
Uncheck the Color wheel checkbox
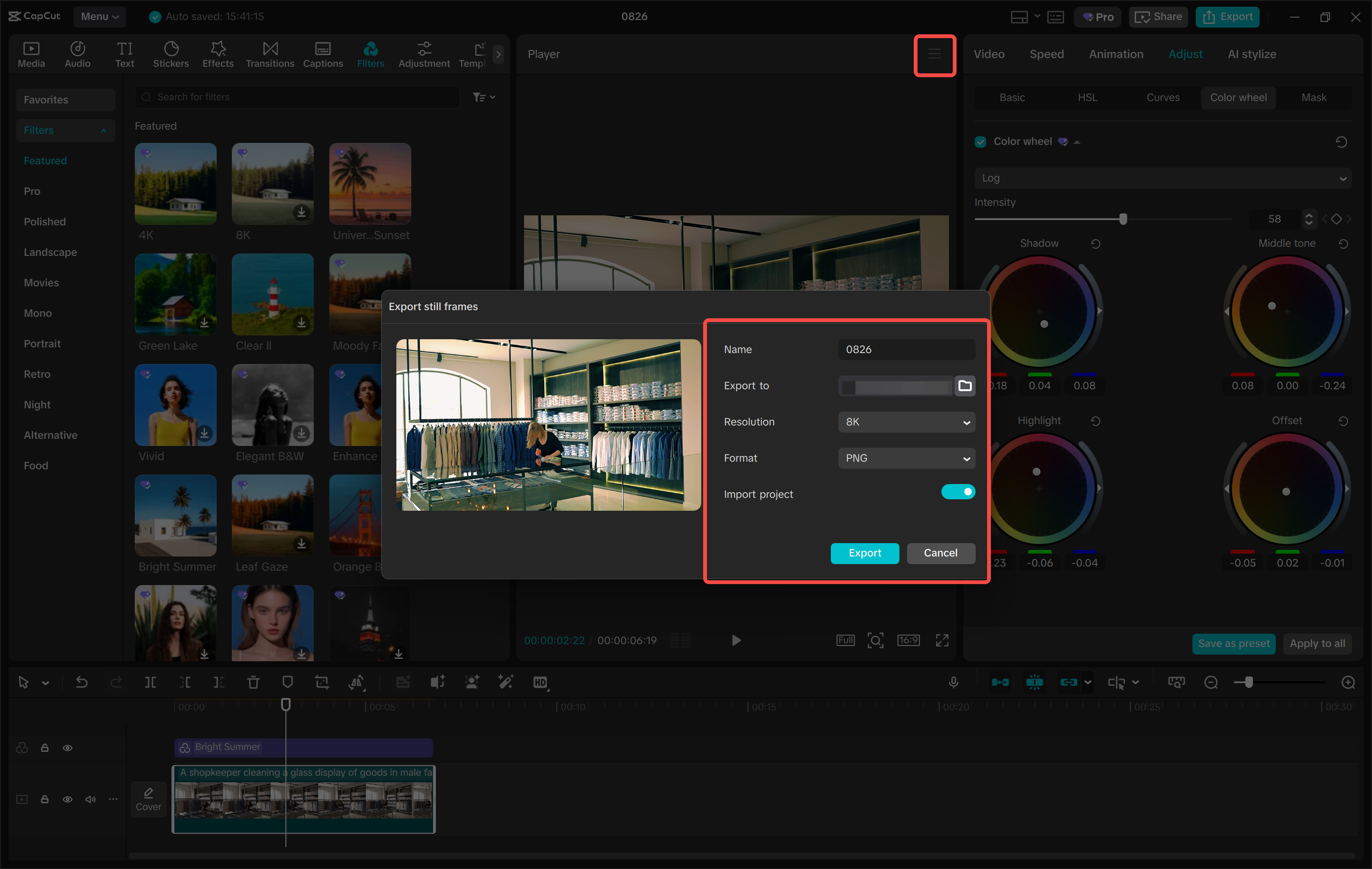(x=980, y=141)
